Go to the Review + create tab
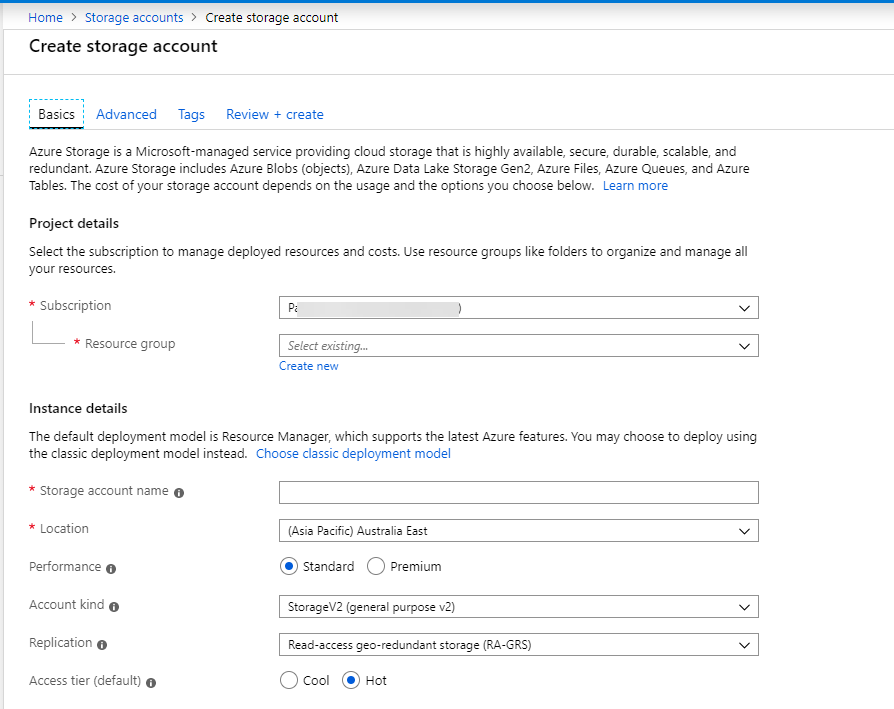This screenshot has height=709, width=894. (x=275, y=115)
